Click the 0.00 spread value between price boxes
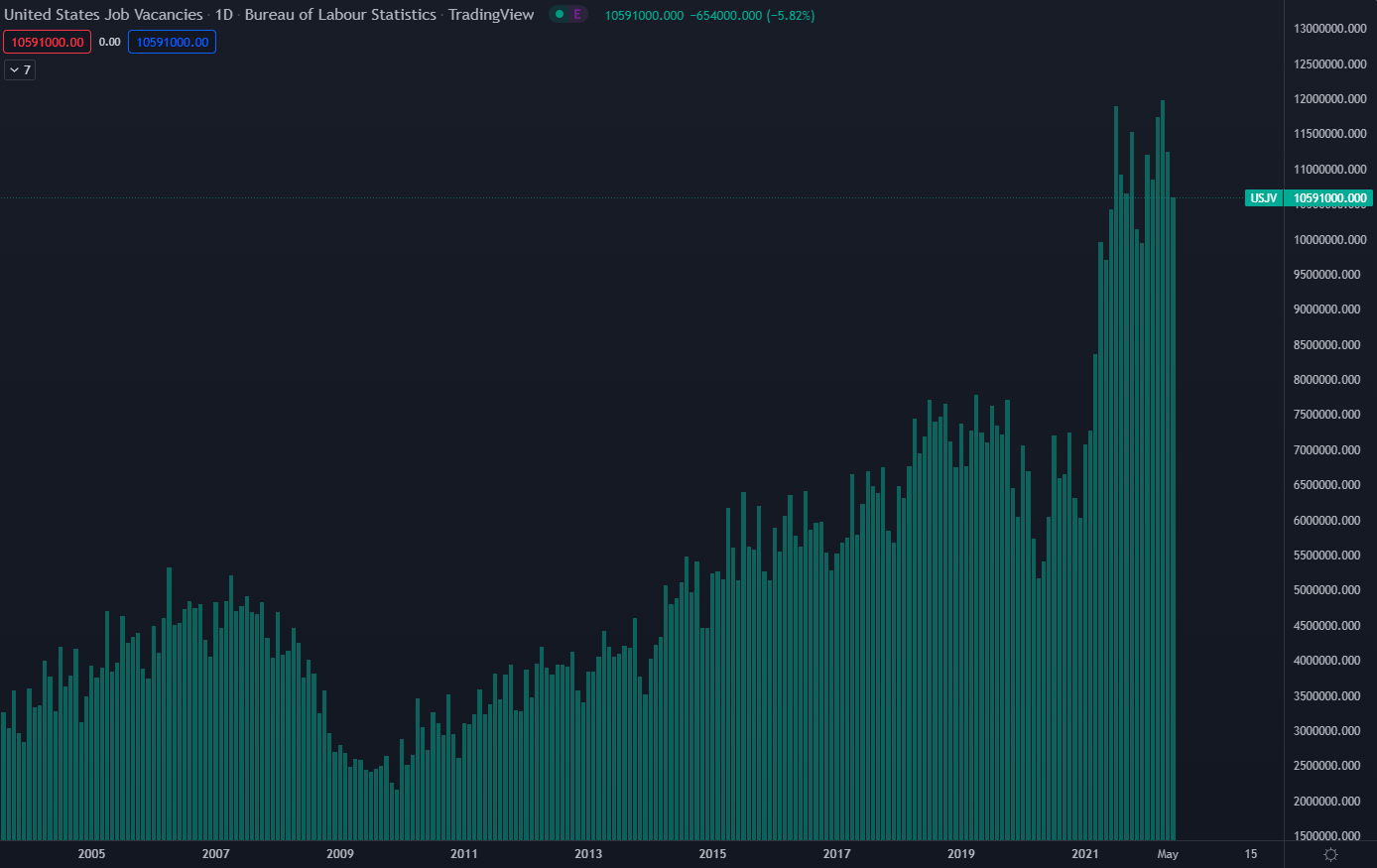The height and width of the screenshot is (868, 1377). tap(109, 42)
